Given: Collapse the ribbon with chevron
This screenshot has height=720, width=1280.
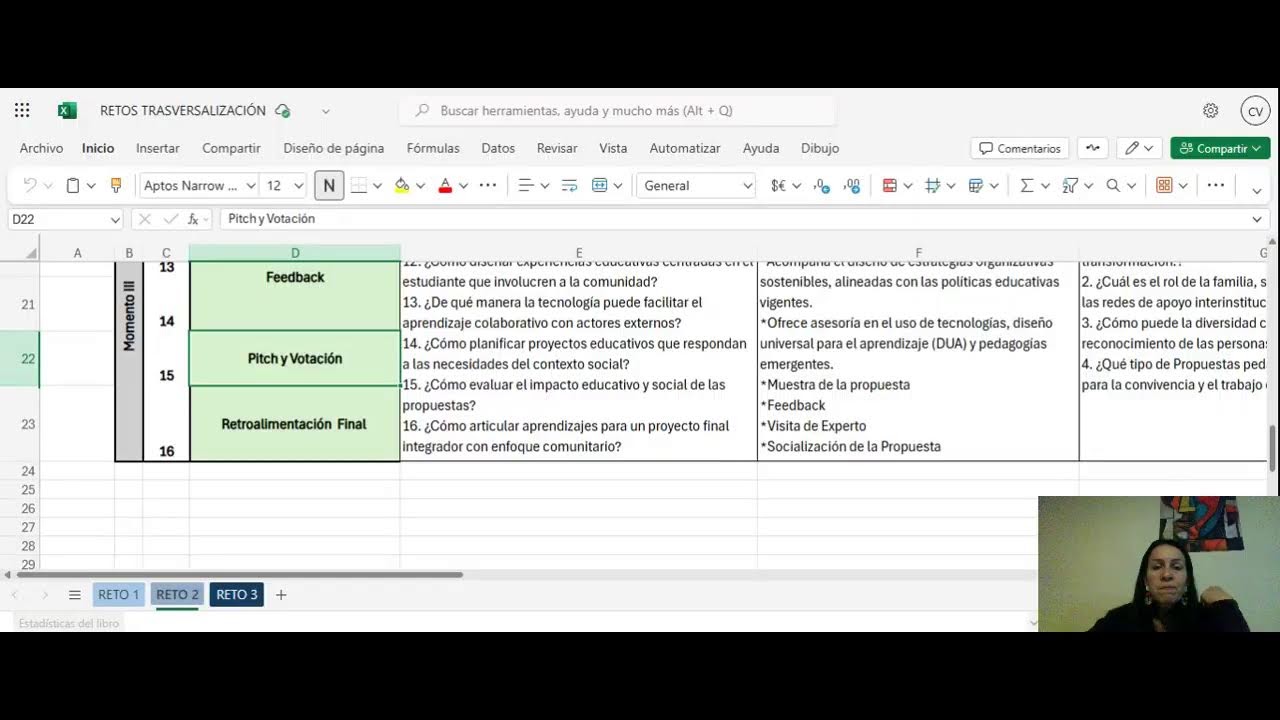Looking at the screenshot, I should point(1257,190).
